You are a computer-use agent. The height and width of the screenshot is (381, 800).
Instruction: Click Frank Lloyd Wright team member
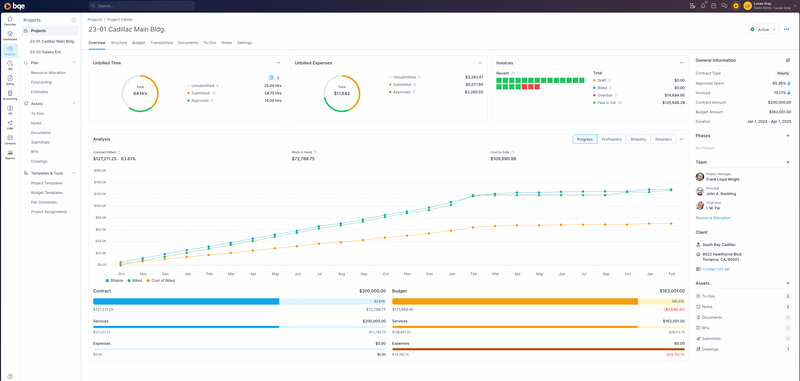coord(722,180)
